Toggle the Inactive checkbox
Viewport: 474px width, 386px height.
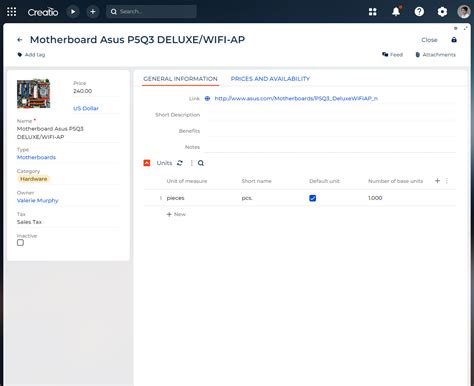20,243
